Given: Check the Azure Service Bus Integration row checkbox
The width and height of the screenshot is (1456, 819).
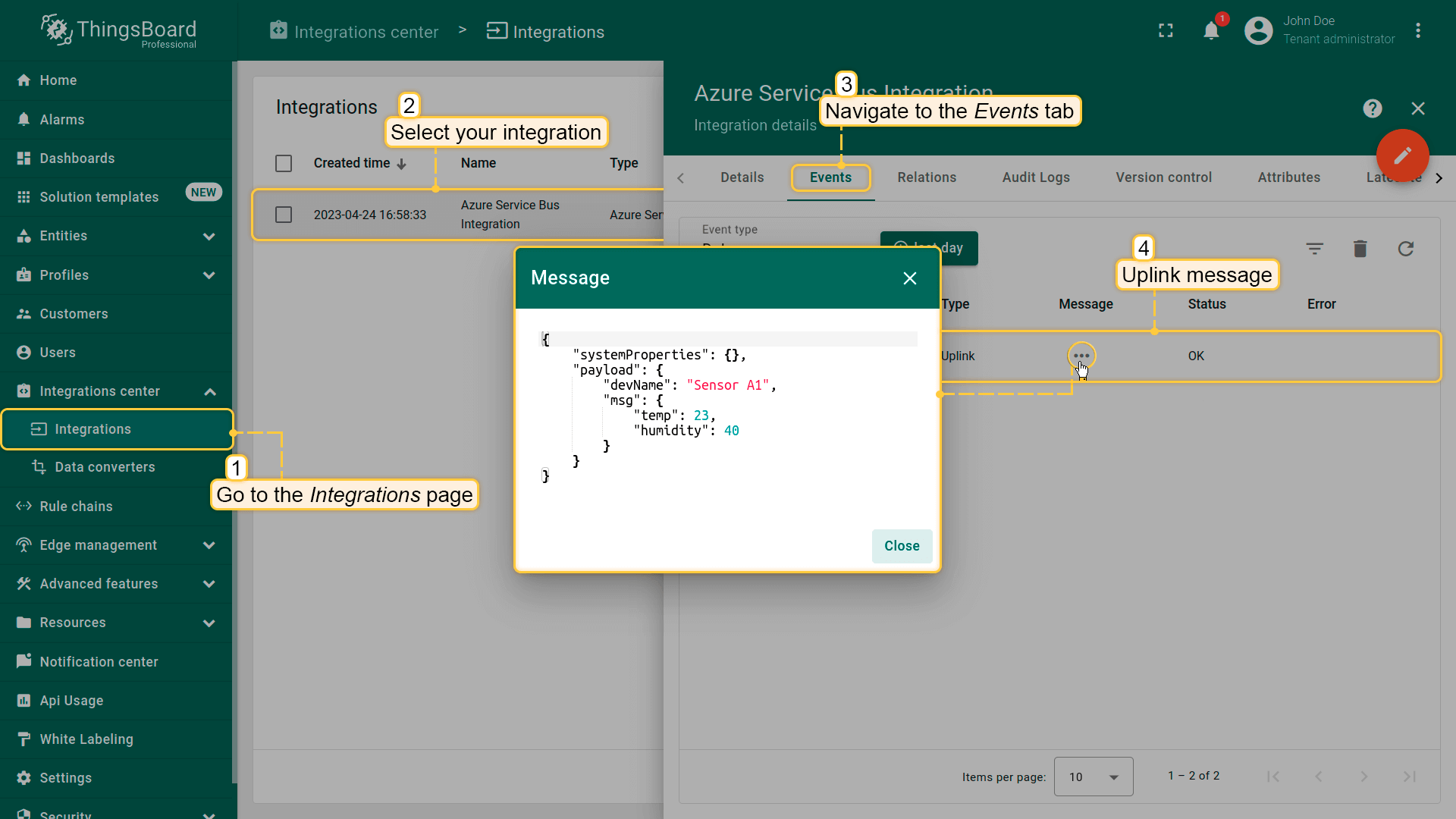Looking at the screenshot, I should coord(284,215).
